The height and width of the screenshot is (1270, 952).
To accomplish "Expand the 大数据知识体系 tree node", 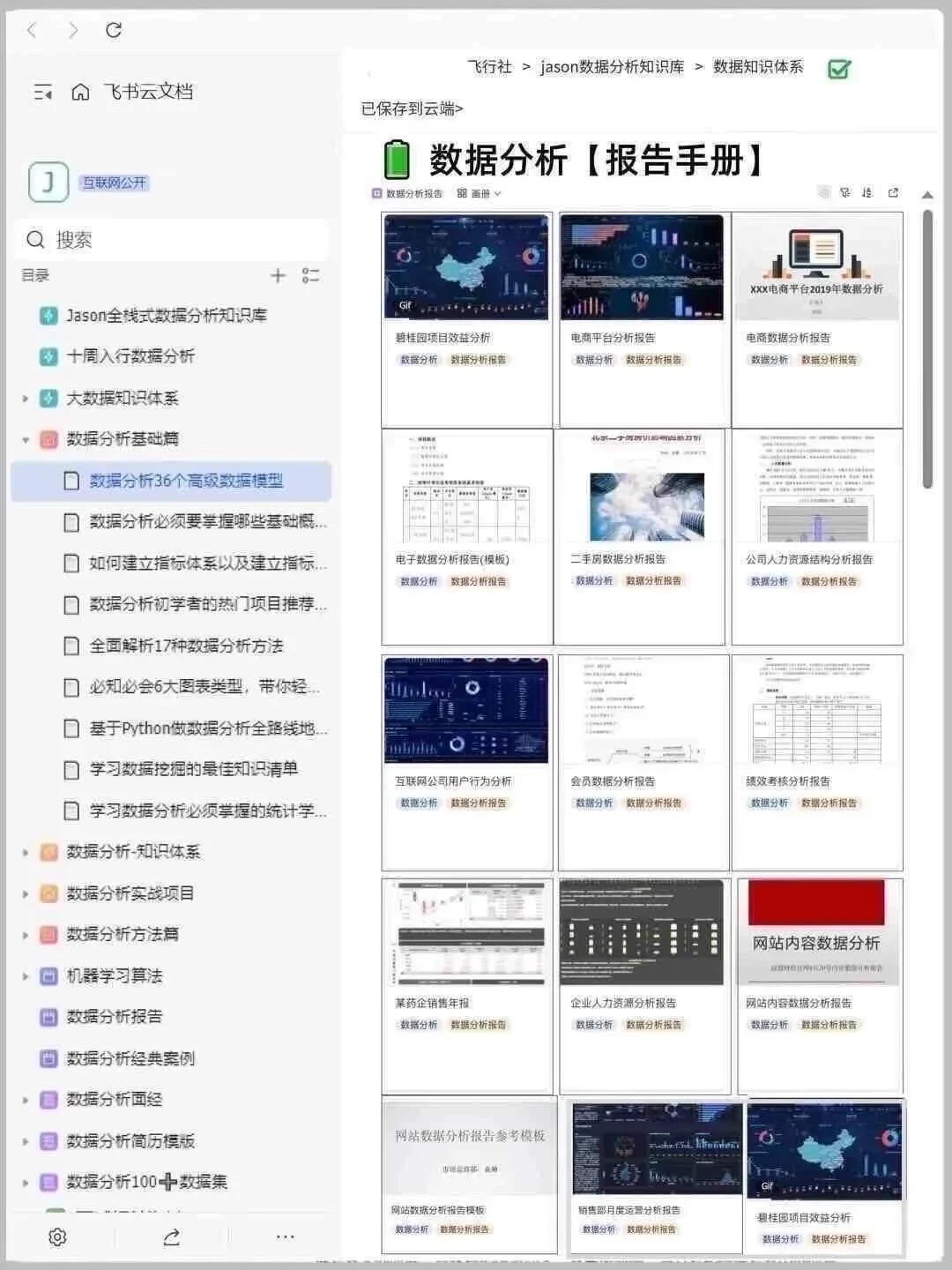I will point(24,398).
